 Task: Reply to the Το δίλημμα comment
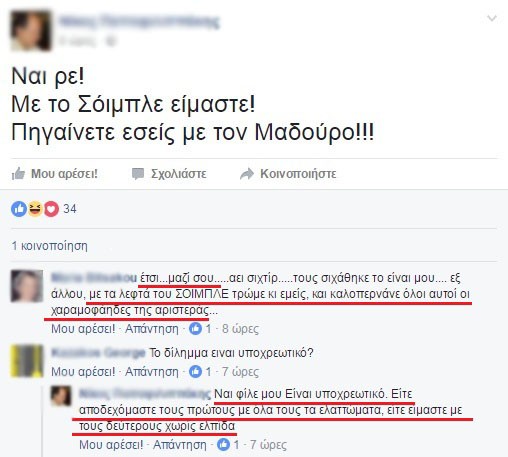tap(152, 371)
